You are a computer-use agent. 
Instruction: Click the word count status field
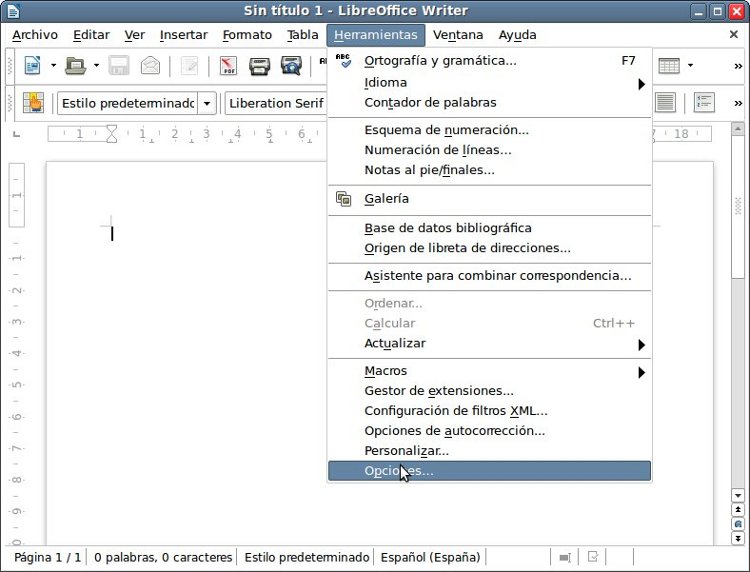point(163,558)
